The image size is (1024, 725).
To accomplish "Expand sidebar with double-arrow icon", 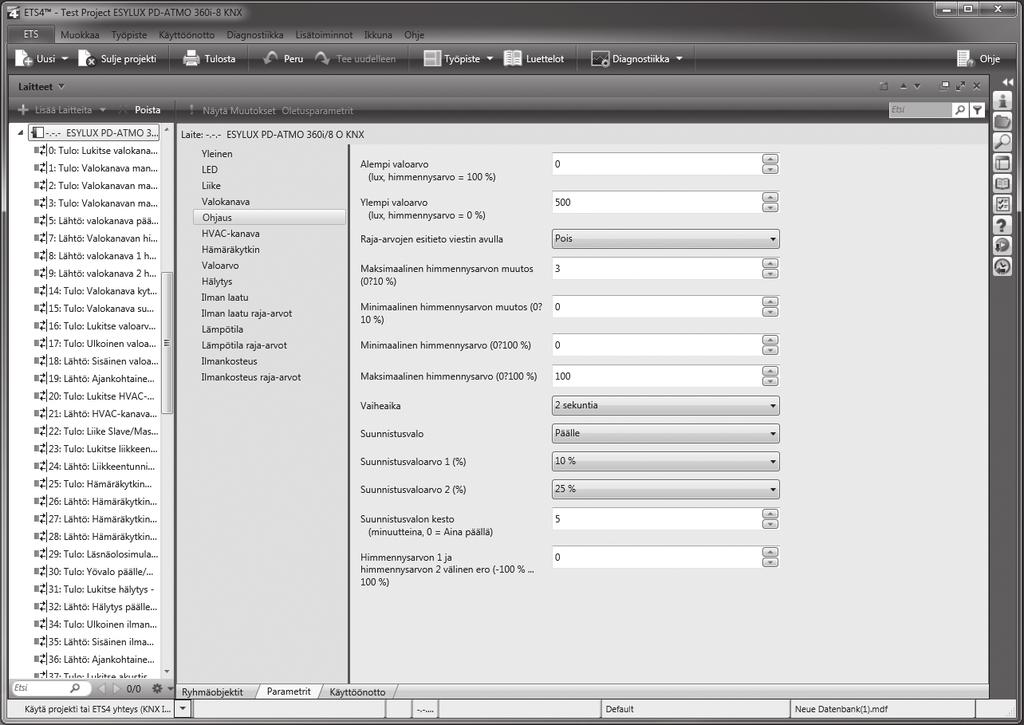I will coord(1006,82).
